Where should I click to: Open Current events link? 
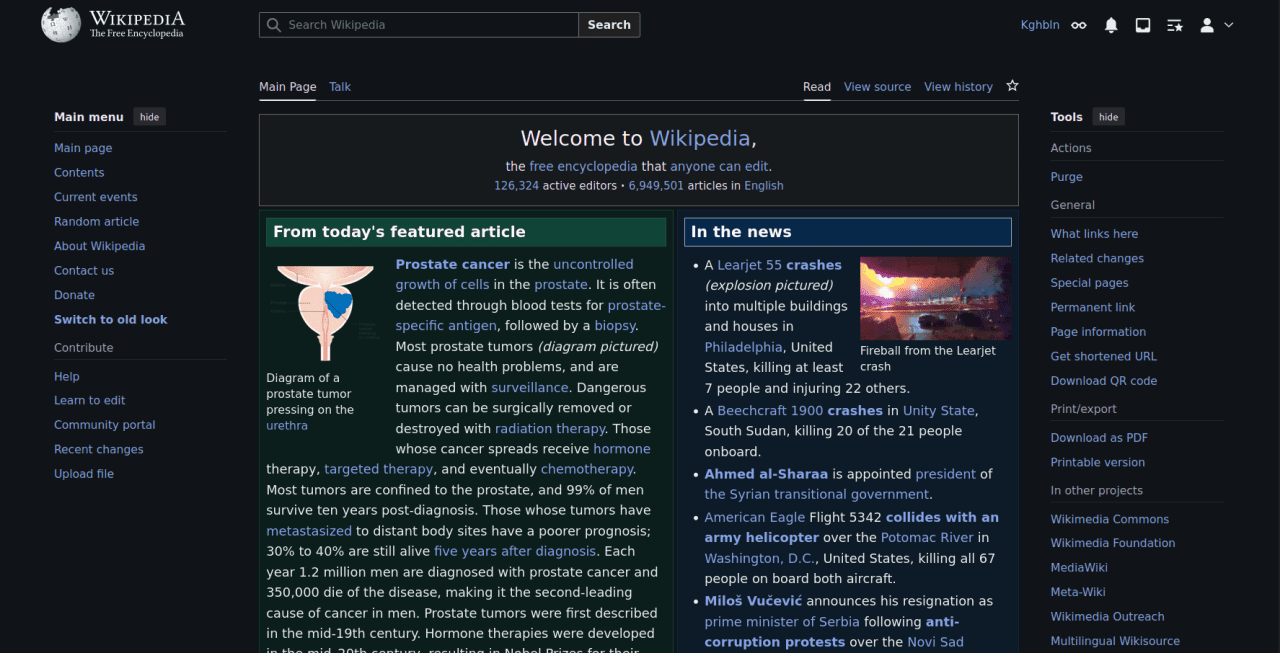[x=96, y=197]
